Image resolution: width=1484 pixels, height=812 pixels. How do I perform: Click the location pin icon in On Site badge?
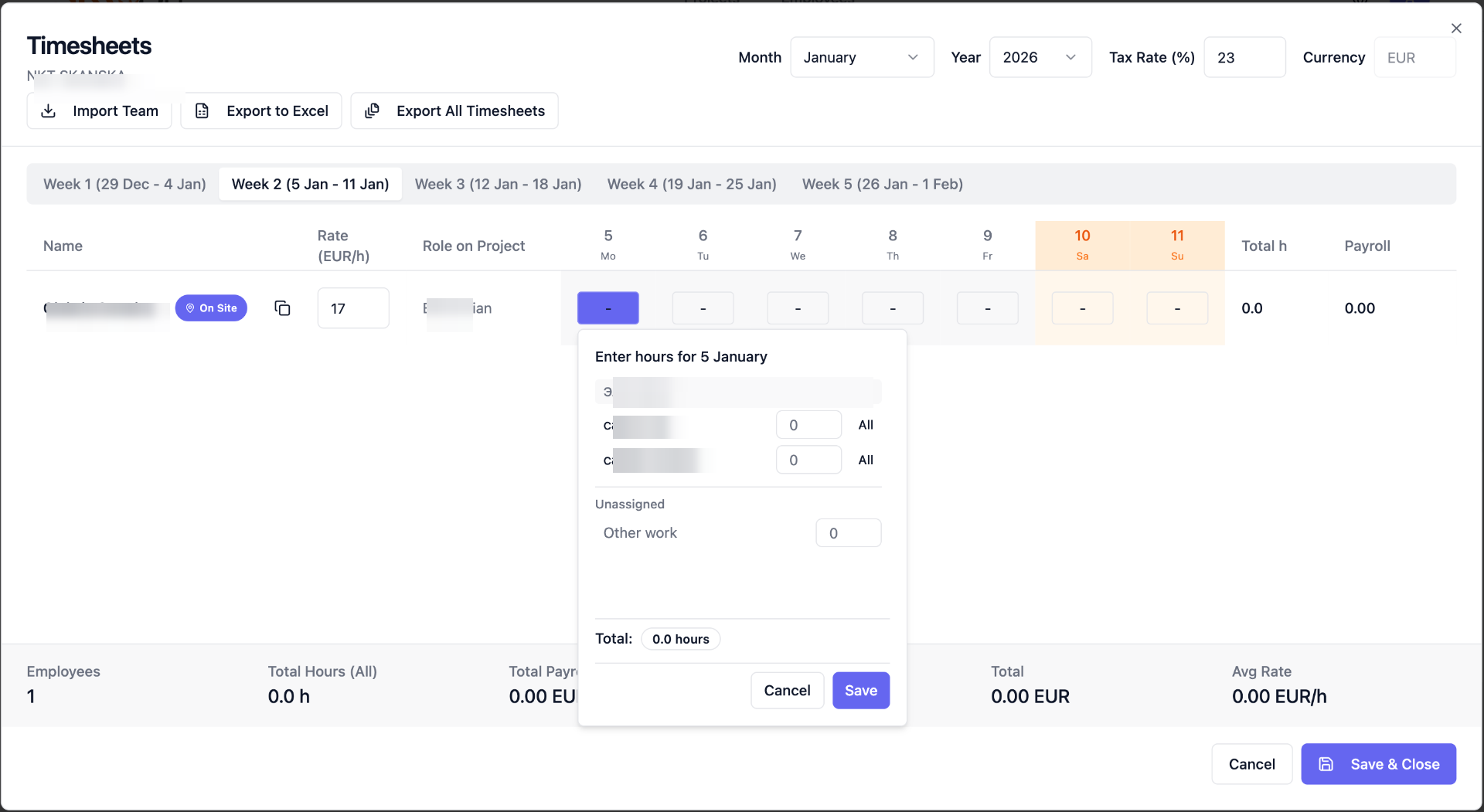click(x=190, y=308)
